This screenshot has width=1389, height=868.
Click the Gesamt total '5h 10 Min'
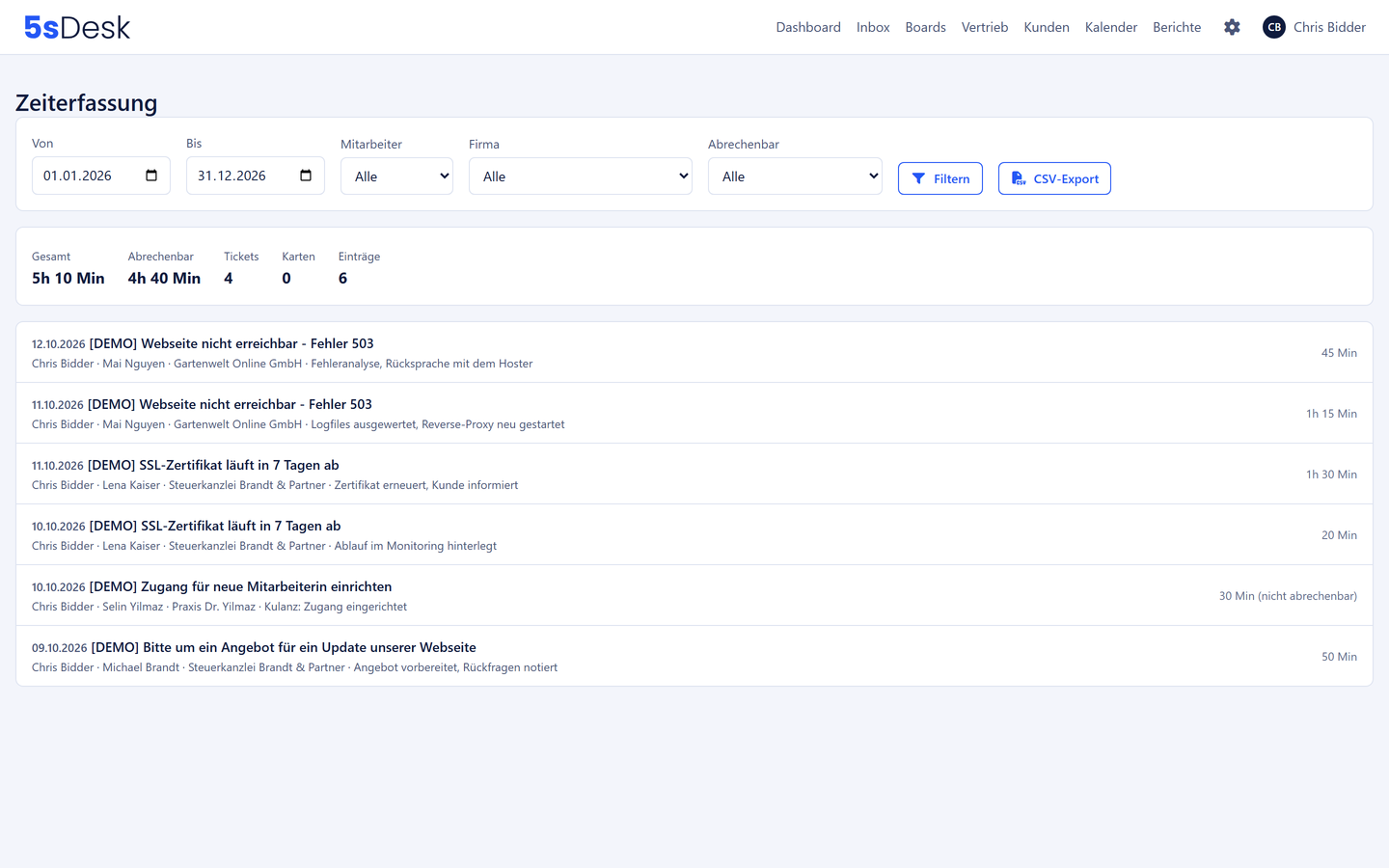tap(68, 278)
